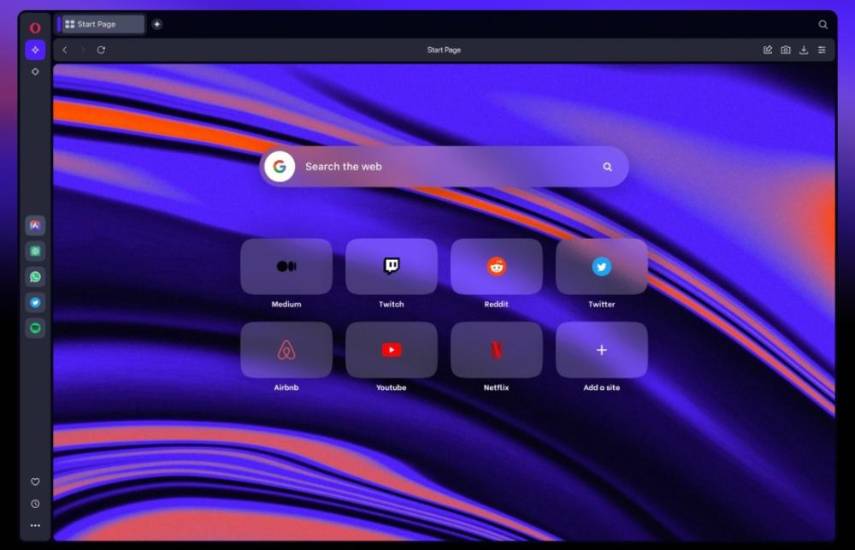
Task: Open the topmost sidebar app icon above WhatsApp
Action: pyautogui.click(x=35, y=226)
